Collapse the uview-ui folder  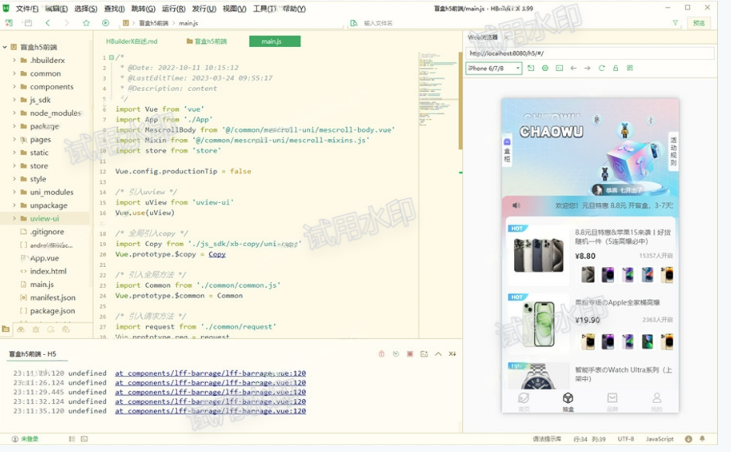click(14, 218)
